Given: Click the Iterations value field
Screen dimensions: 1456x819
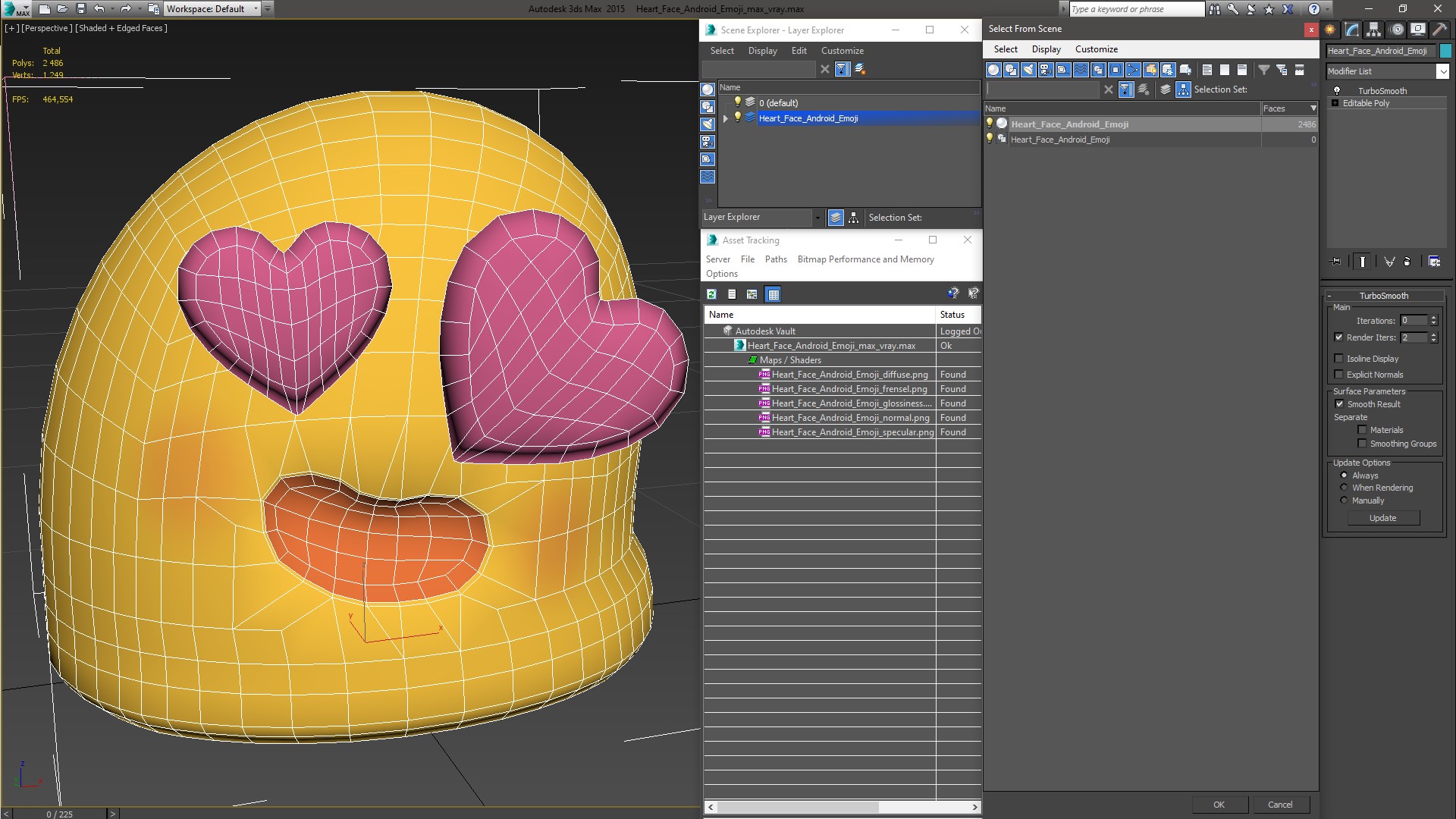Looking at the screenshot, I should click(1413, 321).
